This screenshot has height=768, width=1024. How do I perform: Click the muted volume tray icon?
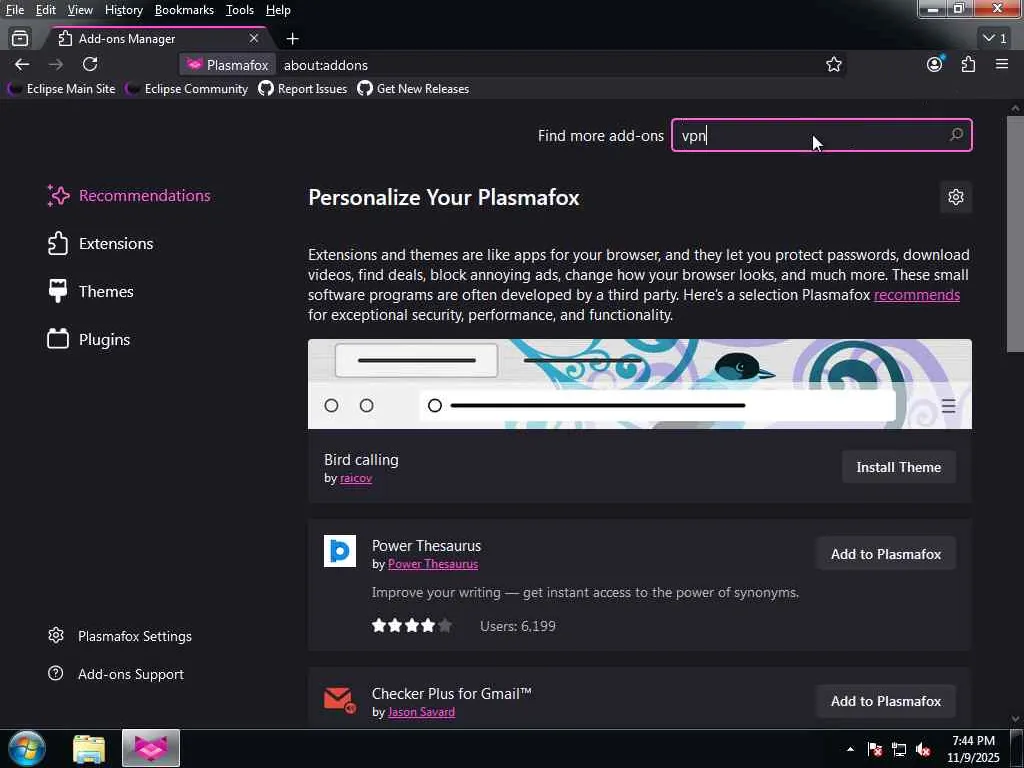point(923,749)
